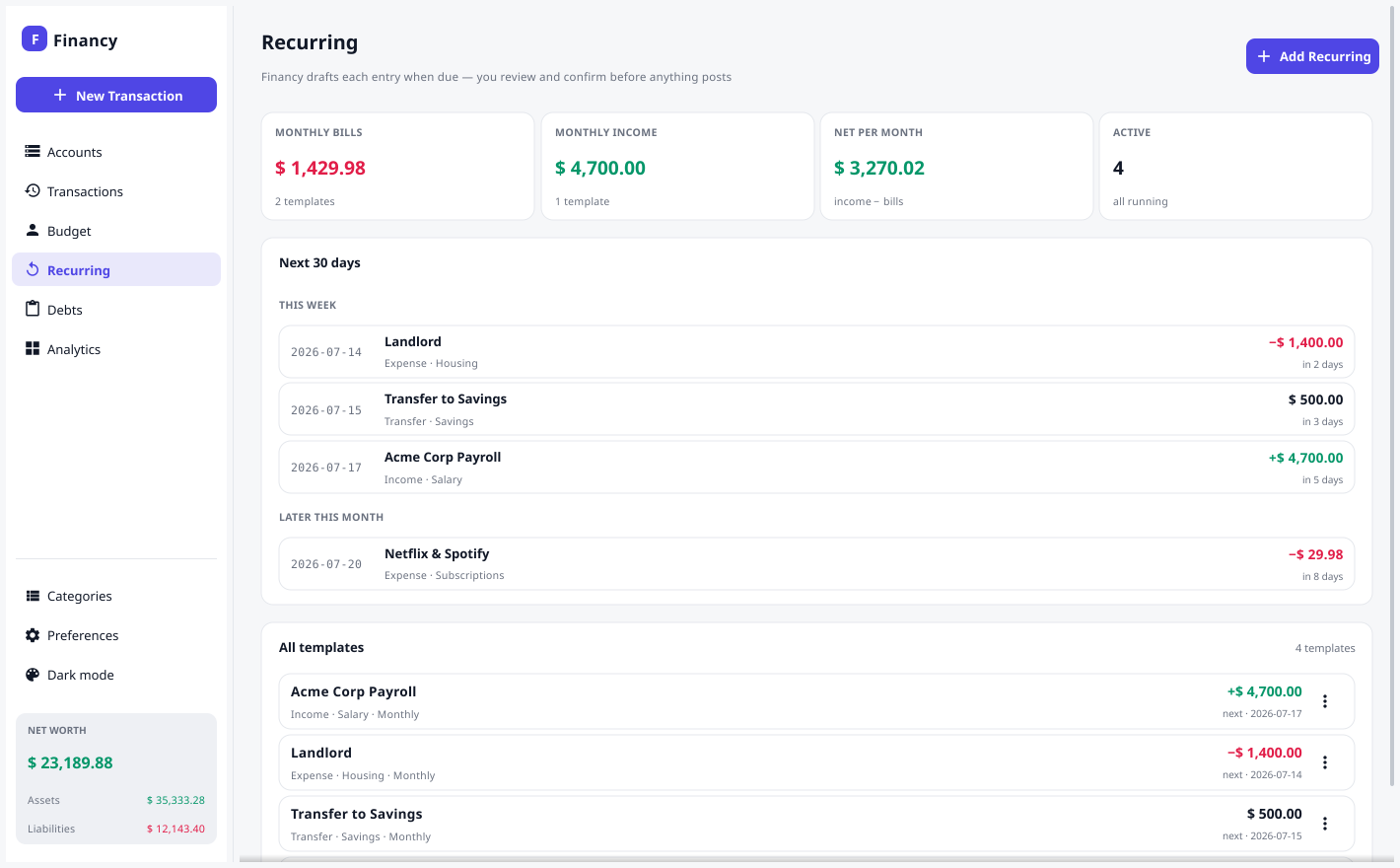Go to Budget via its icon
The image size is (1400, 868).
[x=33, y=231]
